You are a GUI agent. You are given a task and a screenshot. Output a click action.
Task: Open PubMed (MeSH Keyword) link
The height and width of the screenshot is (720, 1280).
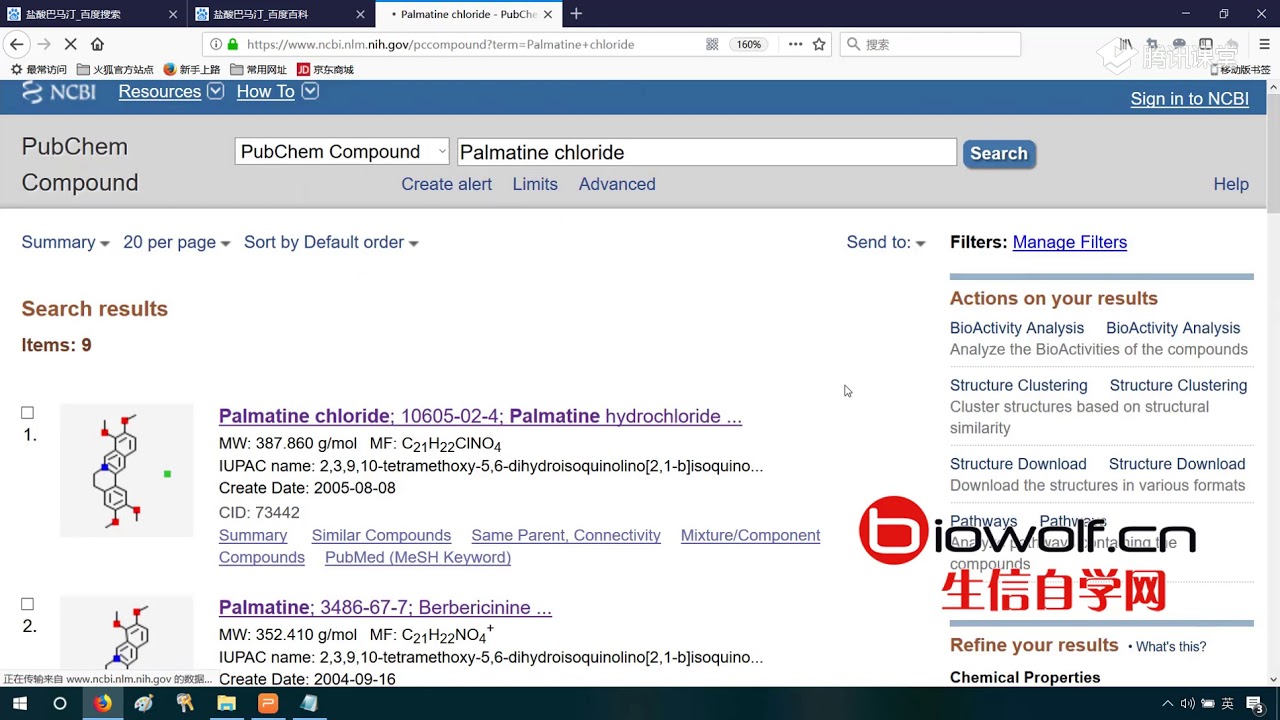[418, 557]
